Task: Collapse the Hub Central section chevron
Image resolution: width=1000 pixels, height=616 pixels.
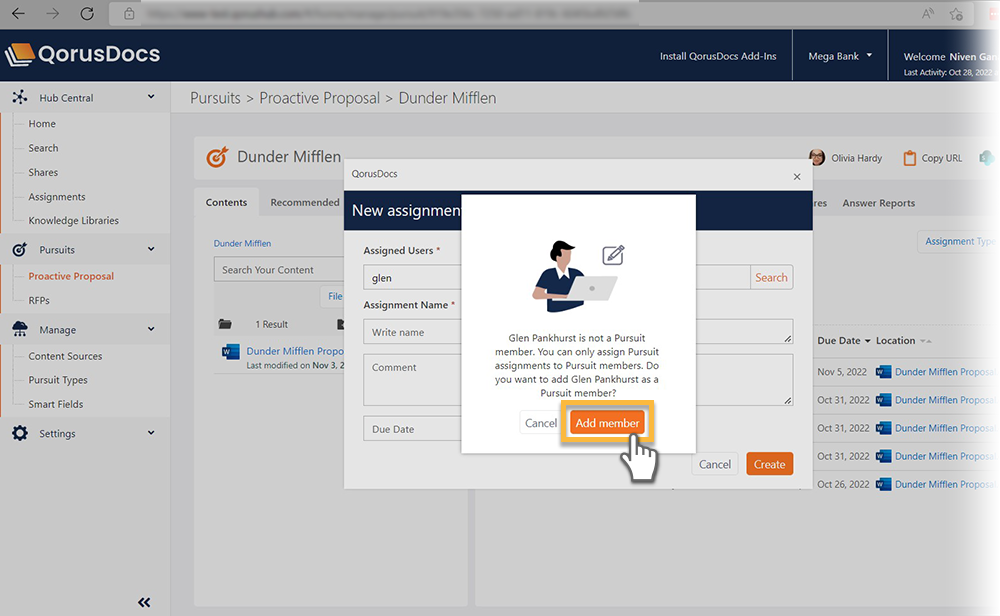Action: (151, 98)
